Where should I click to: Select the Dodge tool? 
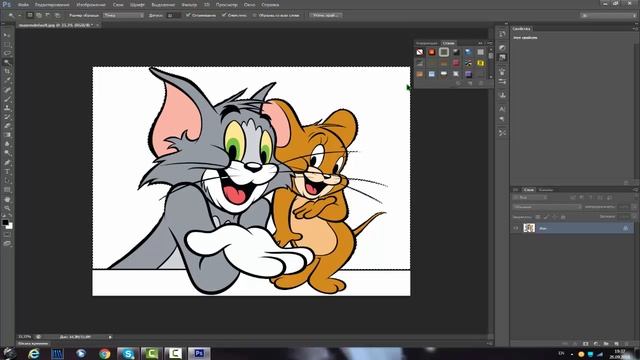(x=7, y=153)
